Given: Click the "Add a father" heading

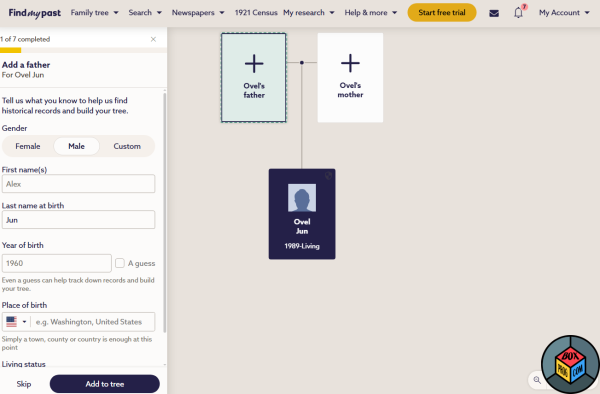Looking at the screenshot, I should (x=26, y=65).
